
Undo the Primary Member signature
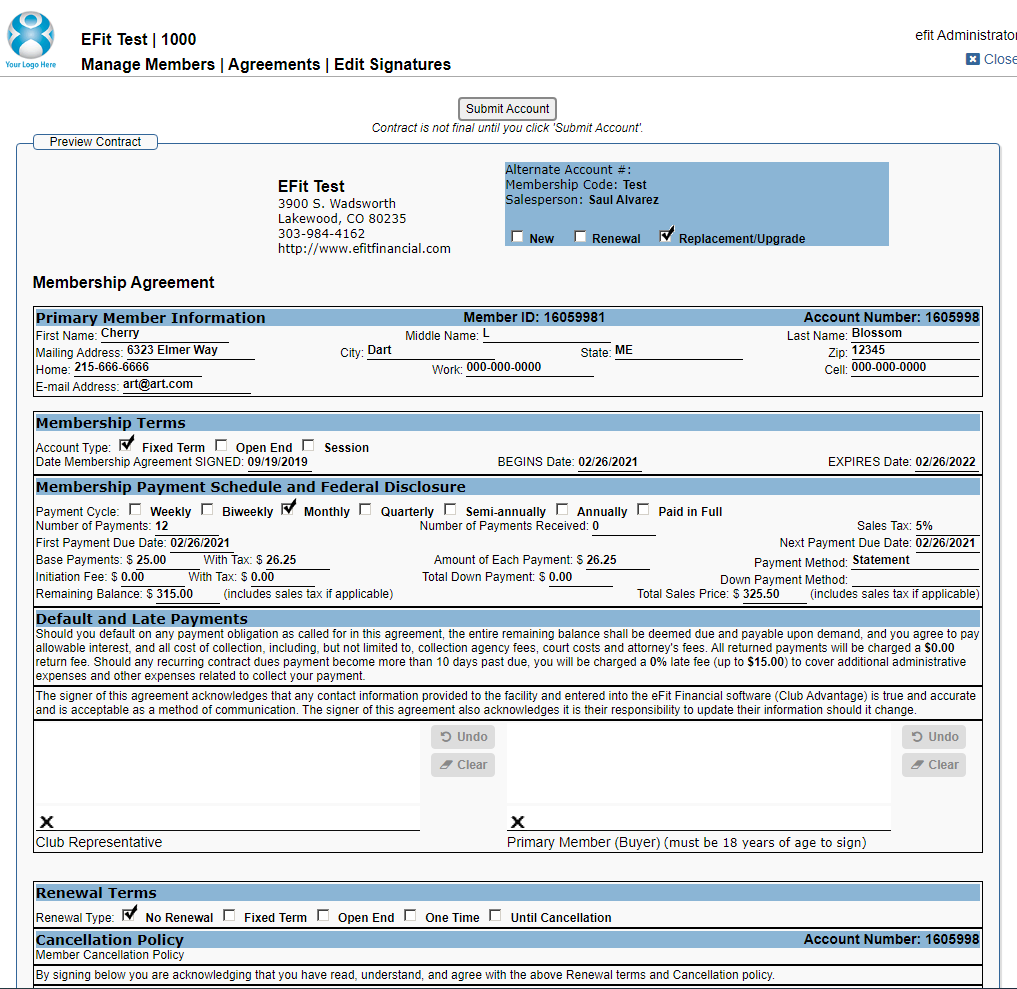click(934, 737)
